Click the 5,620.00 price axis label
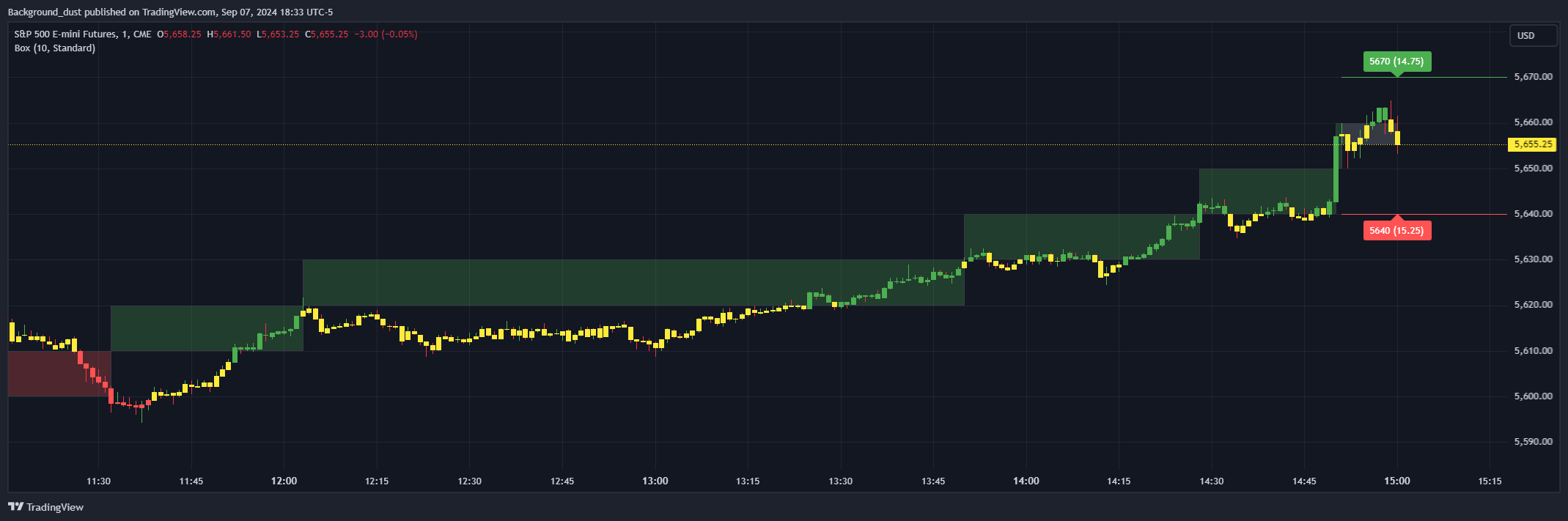The height and width of the screenshot is (521, 1568). coord(1533,305)
